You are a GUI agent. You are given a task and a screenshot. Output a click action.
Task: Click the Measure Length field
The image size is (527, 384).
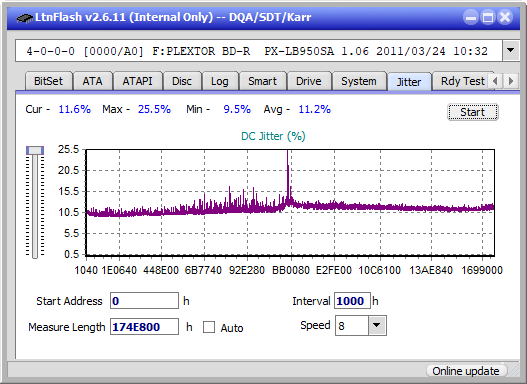point(144,327)
